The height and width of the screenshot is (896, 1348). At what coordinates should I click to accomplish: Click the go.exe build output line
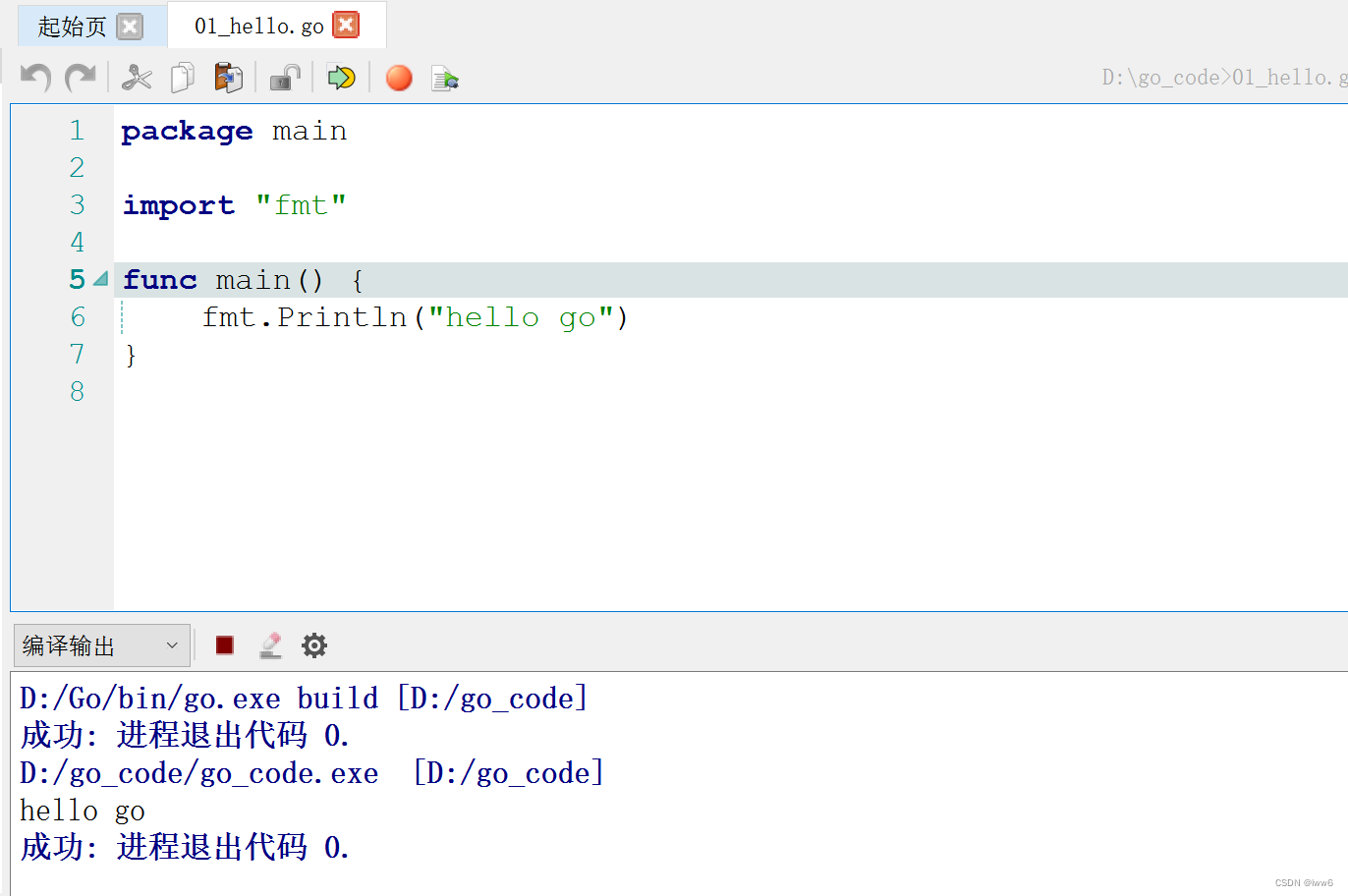[x=304, y=699]
